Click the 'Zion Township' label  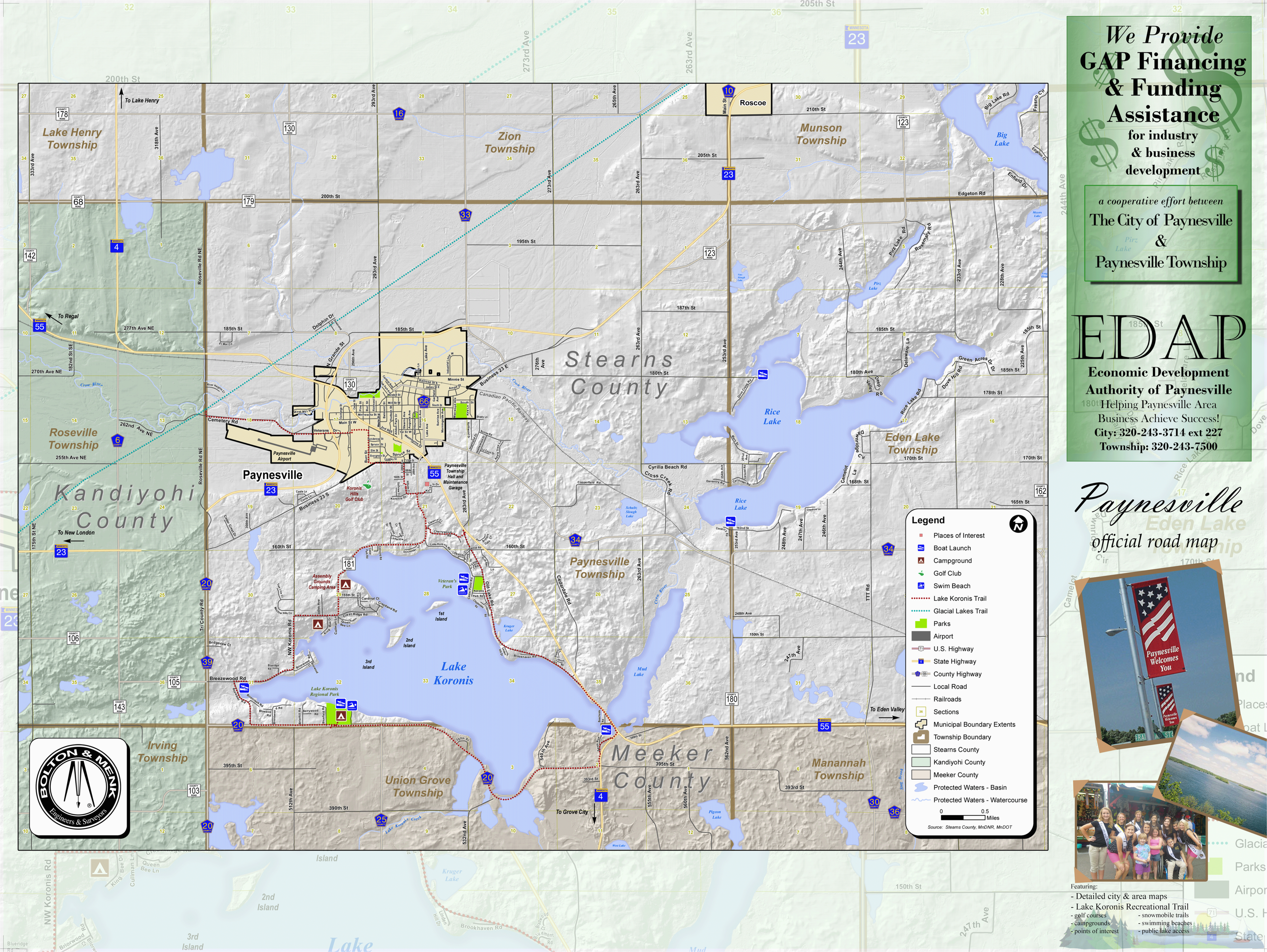point(509,143)
